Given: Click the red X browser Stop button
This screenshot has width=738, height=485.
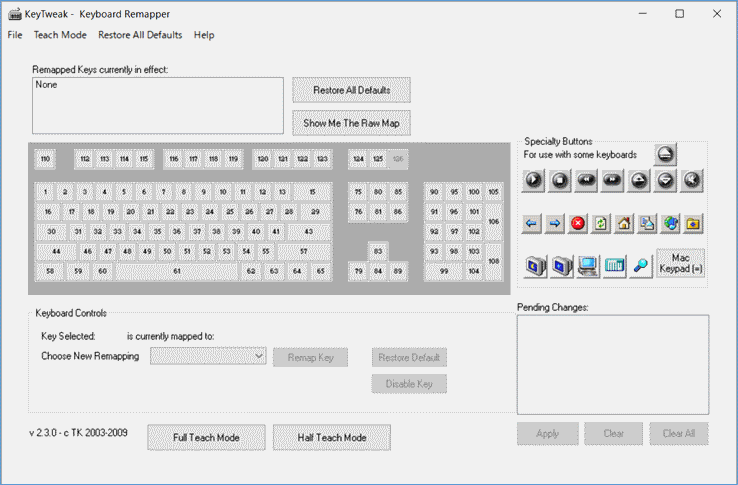Looking at the screenshot, I should [x=578, y=223].
